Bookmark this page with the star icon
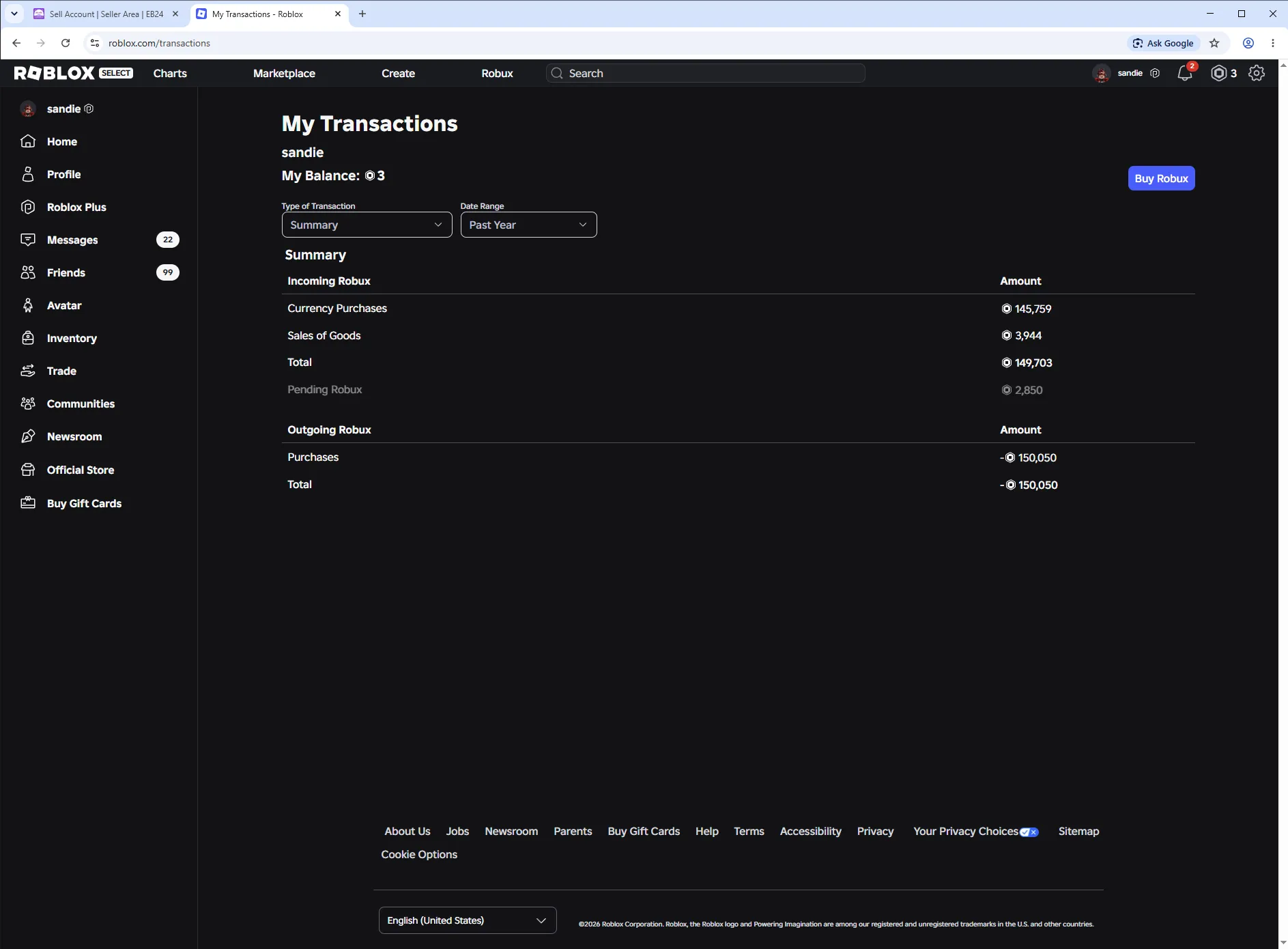This screenshot has width=1288, height=949. [1214, 43]
